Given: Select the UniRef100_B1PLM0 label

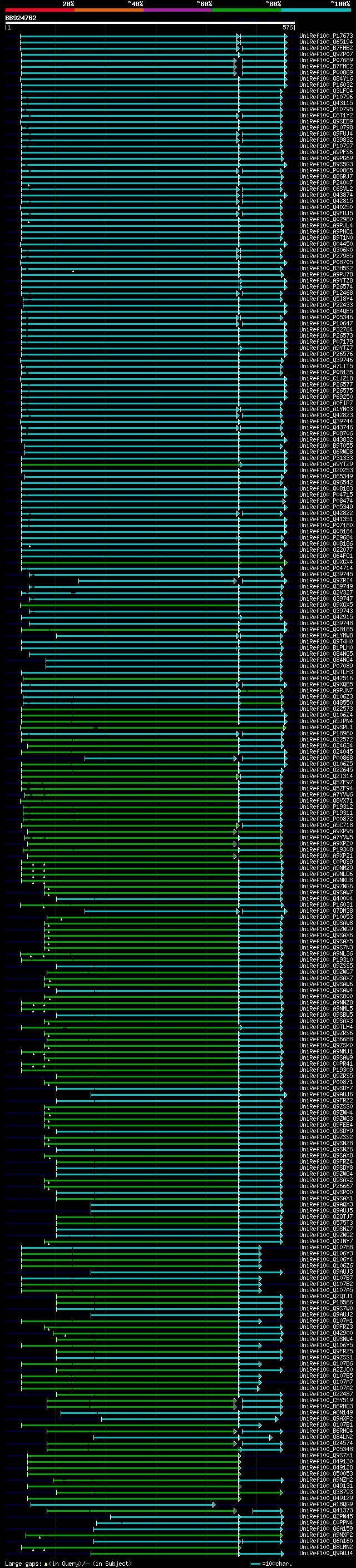Looking at the screenshot, I should click(326, 647).
